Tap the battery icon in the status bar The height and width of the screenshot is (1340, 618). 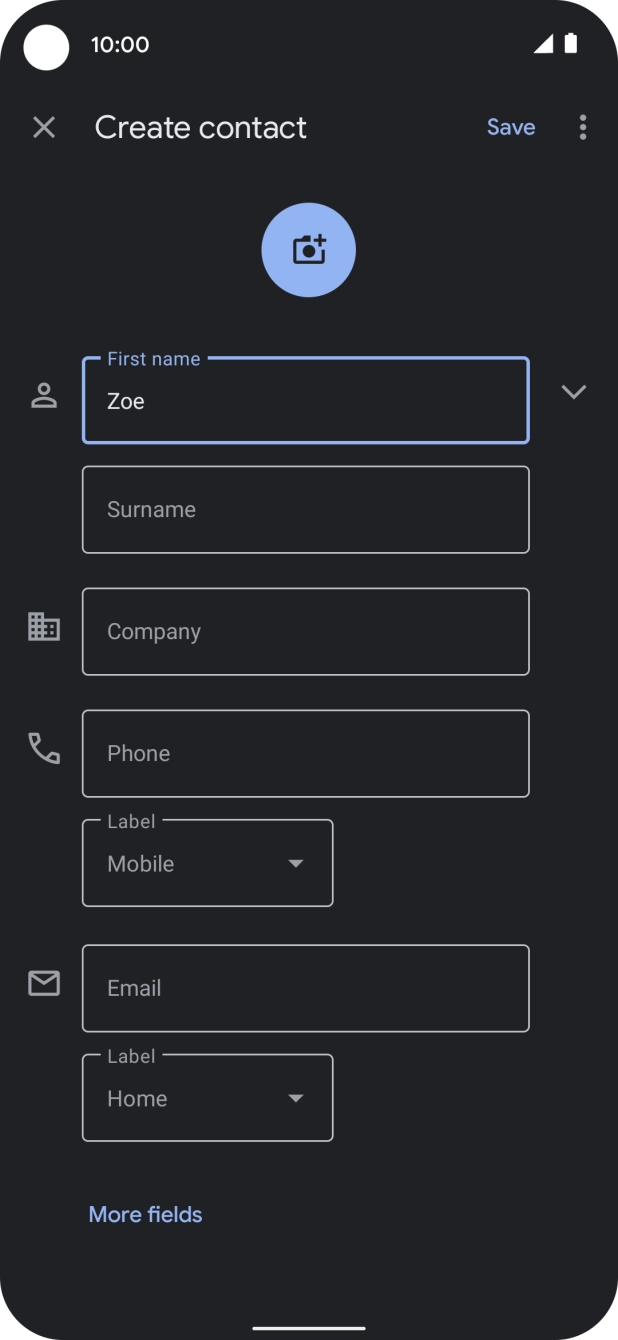(x=573, y=44)
